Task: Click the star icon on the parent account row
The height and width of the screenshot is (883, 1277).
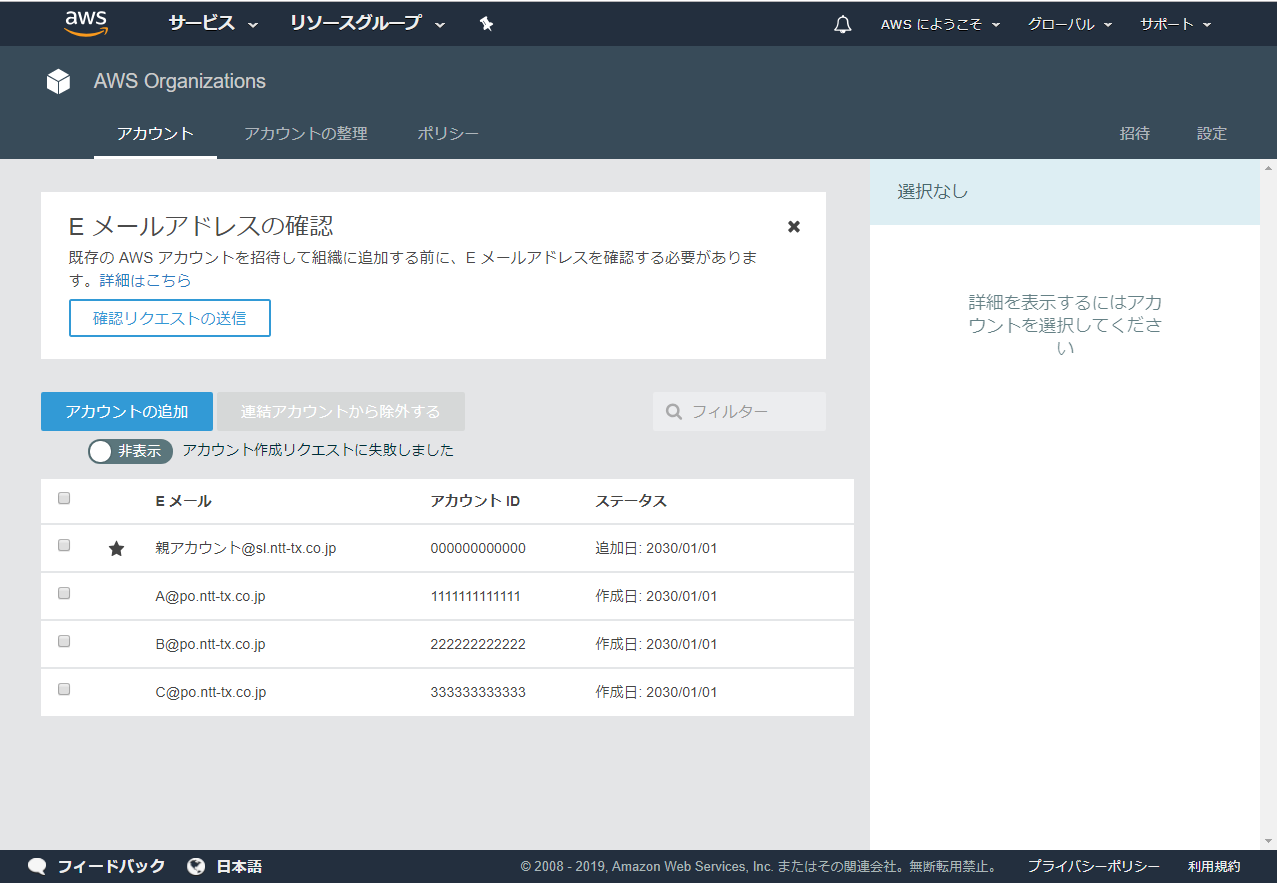Action: pyautogui.click(x=116, y=548)
